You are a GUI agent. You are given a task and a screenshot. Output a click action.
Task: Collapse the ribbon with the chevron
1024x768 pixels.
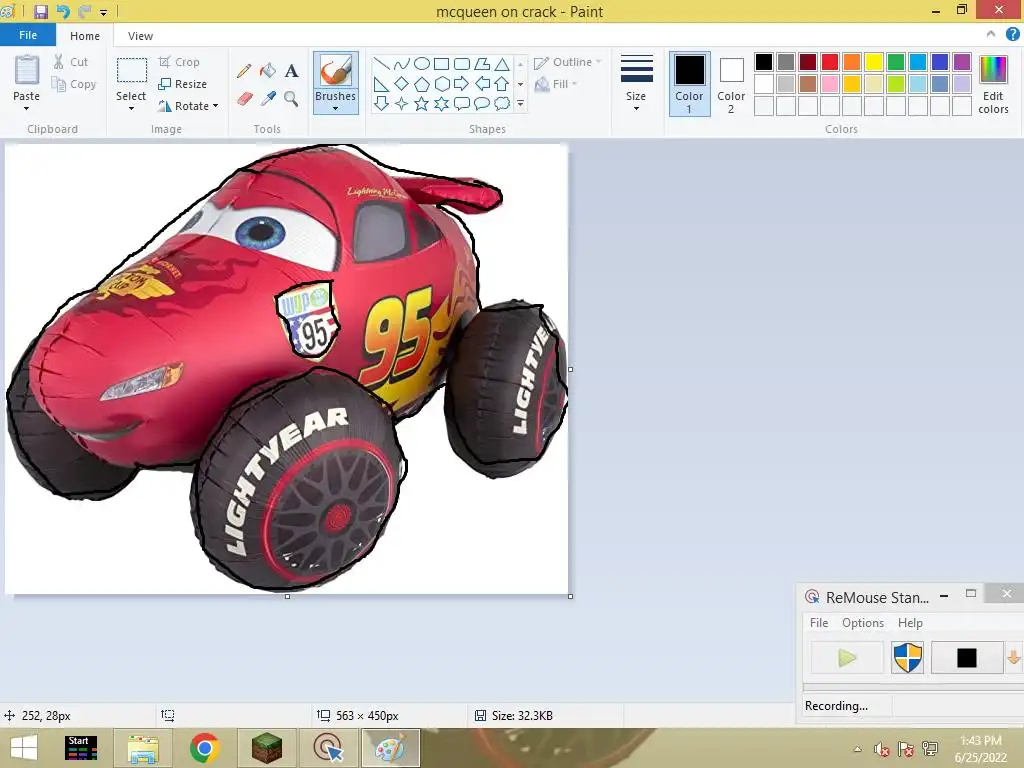click(x=991, y=34)
